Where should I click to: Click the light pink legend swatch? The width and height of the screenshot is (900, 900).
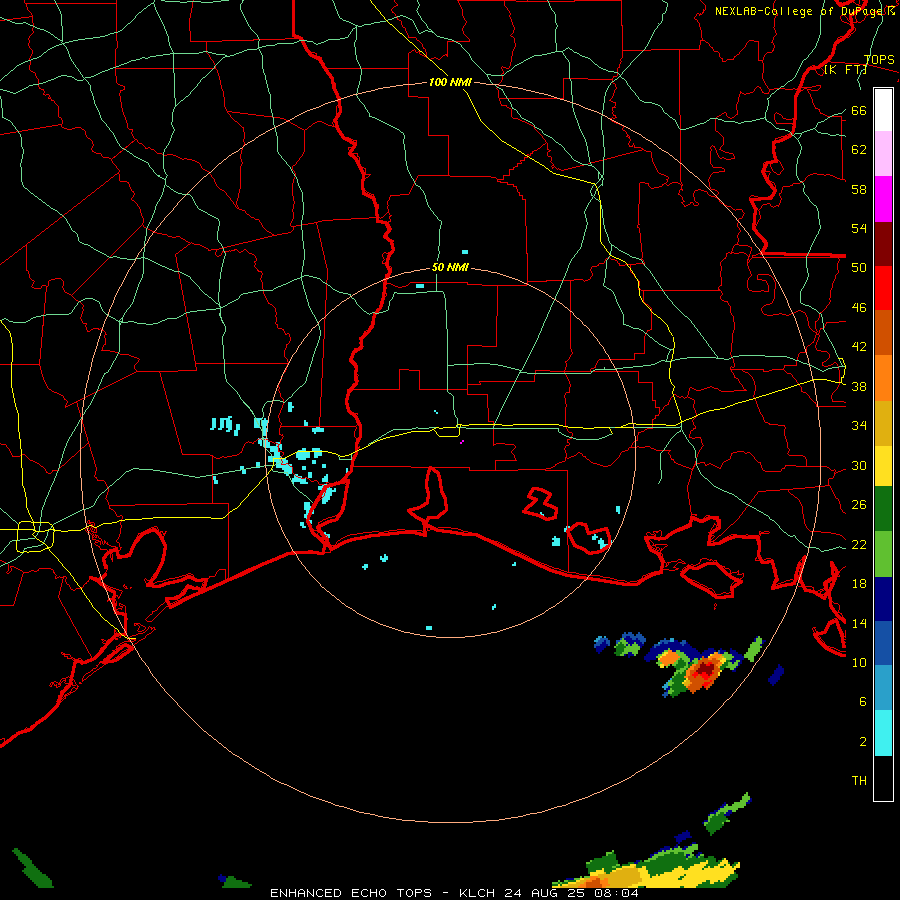tap(883, 153)
